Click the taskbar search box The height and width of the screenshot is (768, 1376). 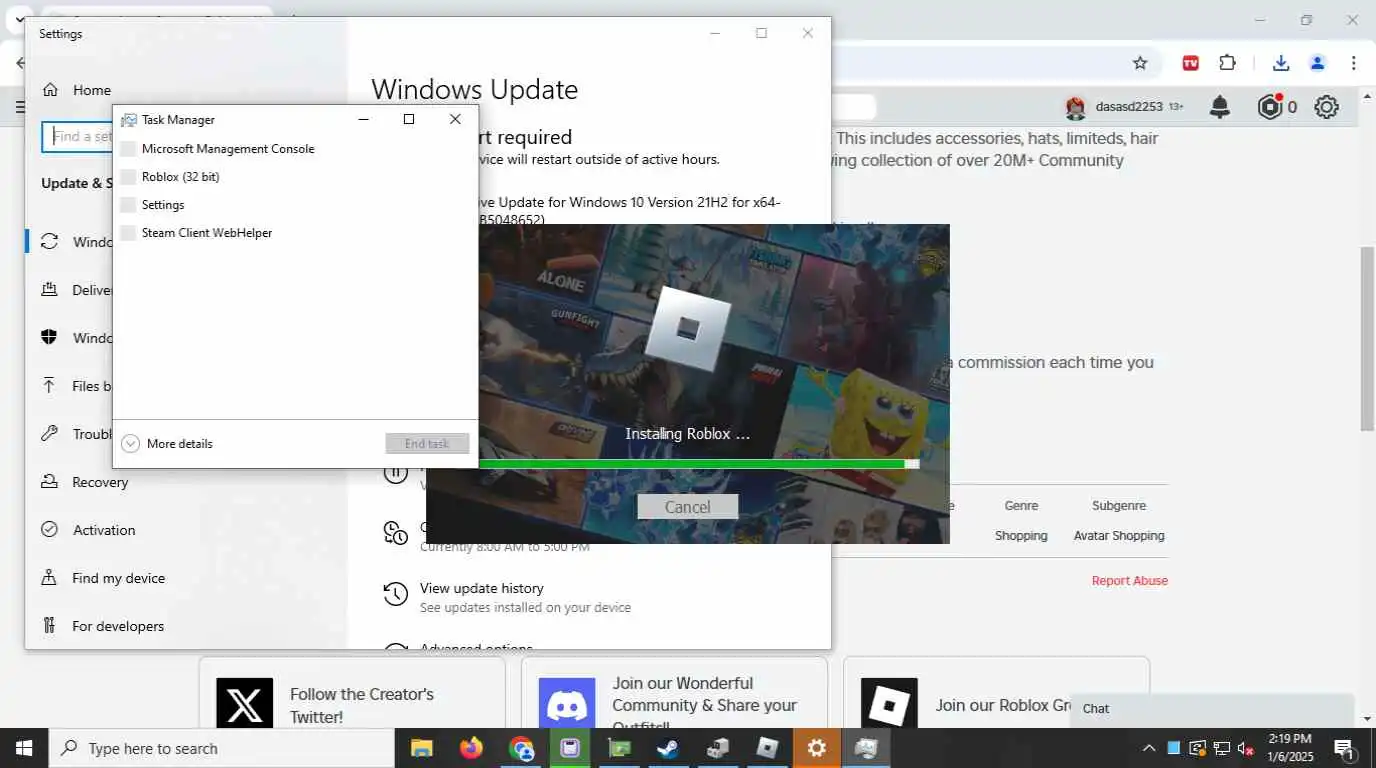(222, 748)
